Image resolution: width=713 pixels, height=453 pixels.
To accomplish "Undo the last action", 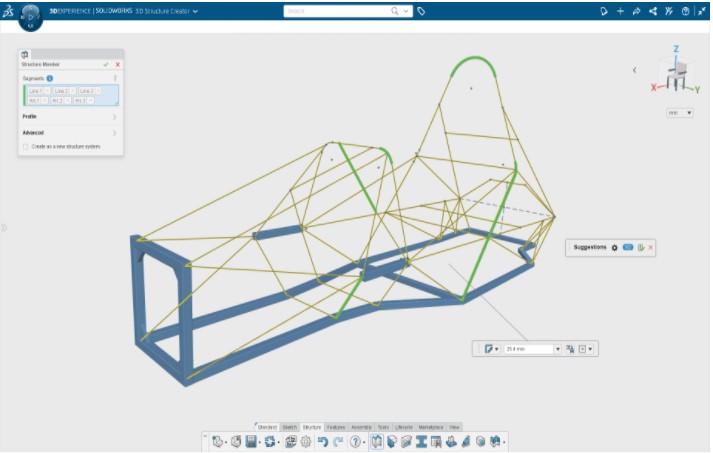I will coord(323,441).
